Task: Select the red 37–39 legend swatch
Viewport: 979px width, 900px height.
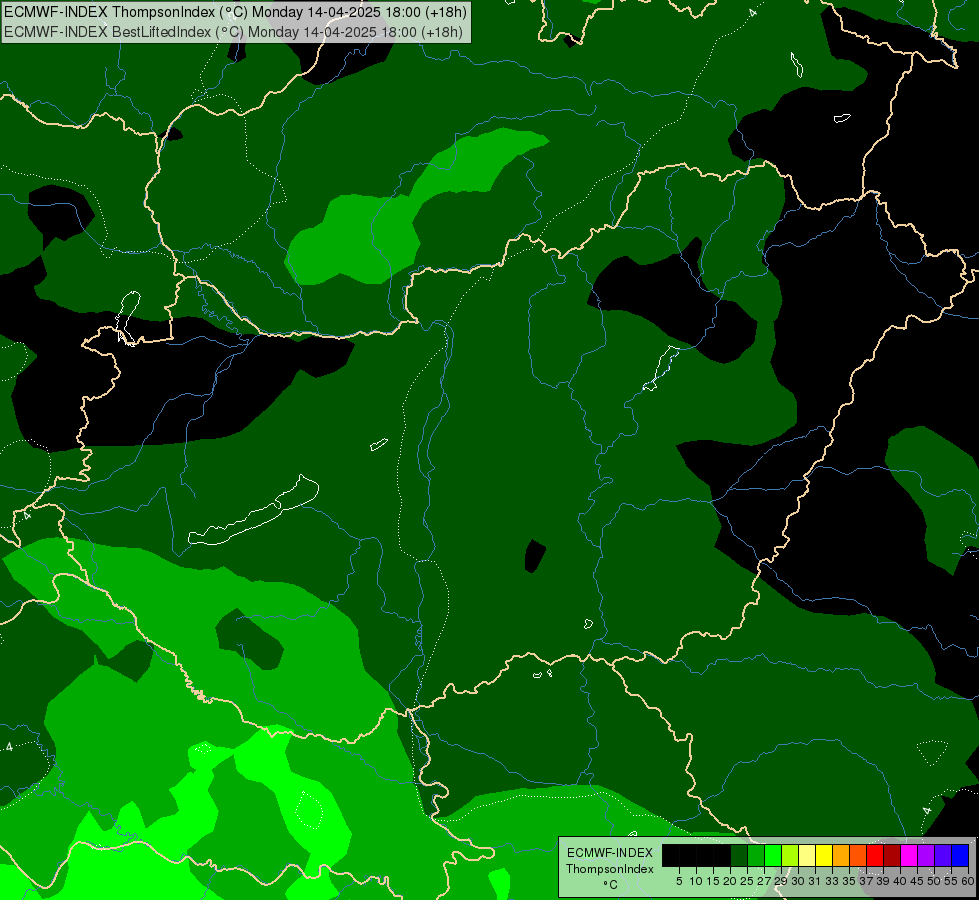Action: coord(874,855)
